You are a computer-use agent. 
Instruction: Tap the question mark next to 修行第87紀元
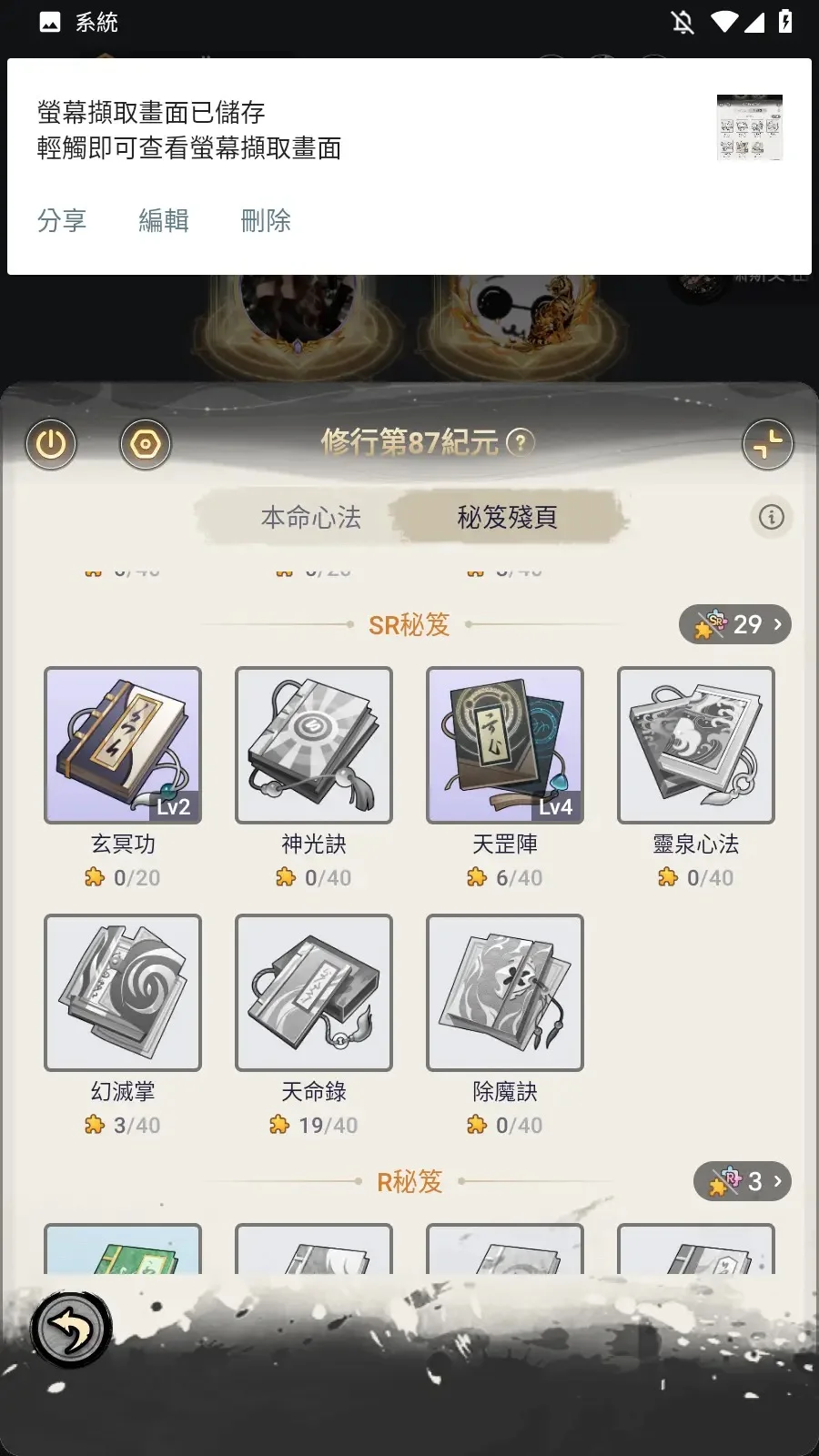520,443
